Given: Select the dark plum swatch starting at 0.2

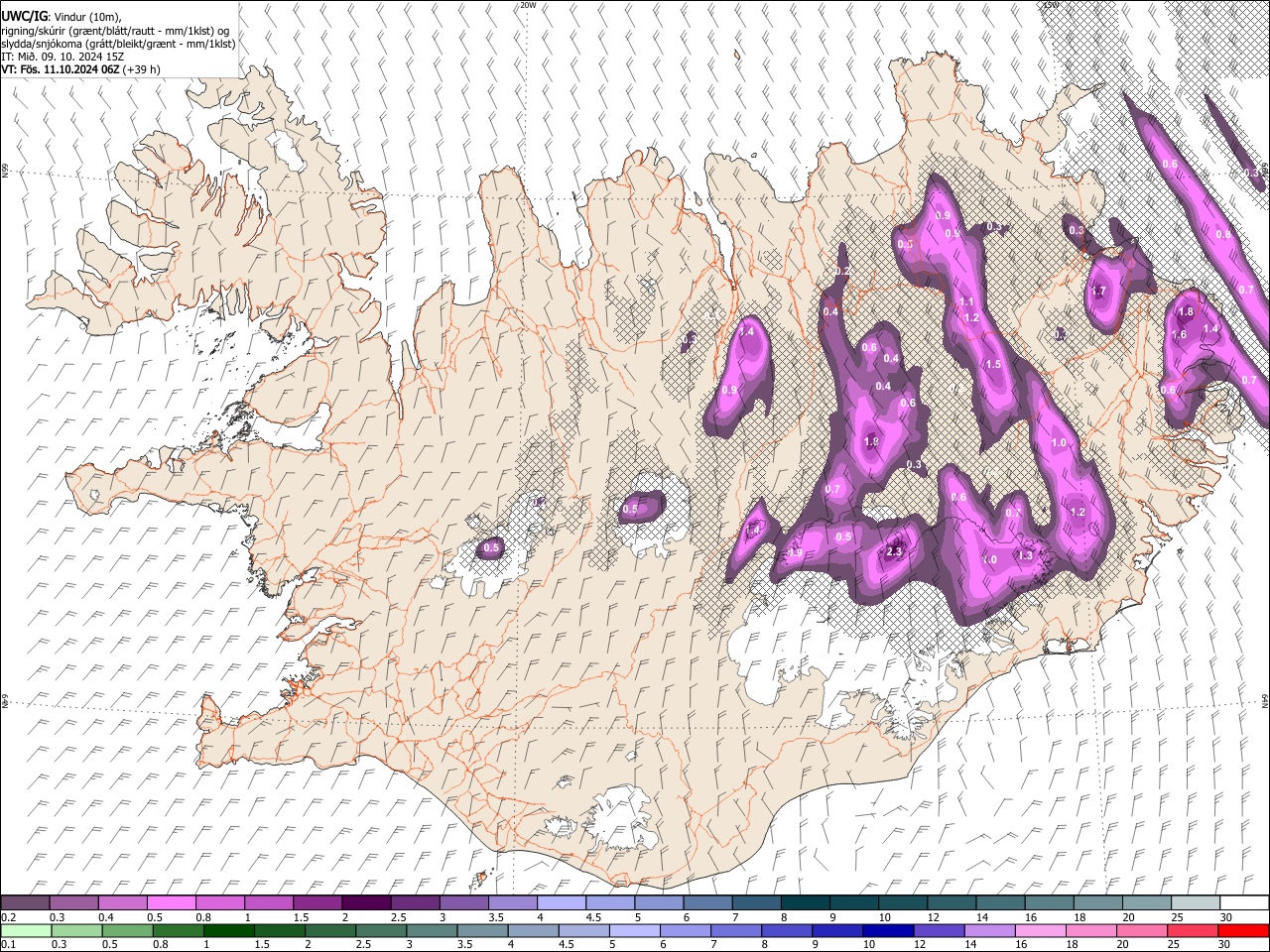Looking at the screenshot, I should coord(25,902).
